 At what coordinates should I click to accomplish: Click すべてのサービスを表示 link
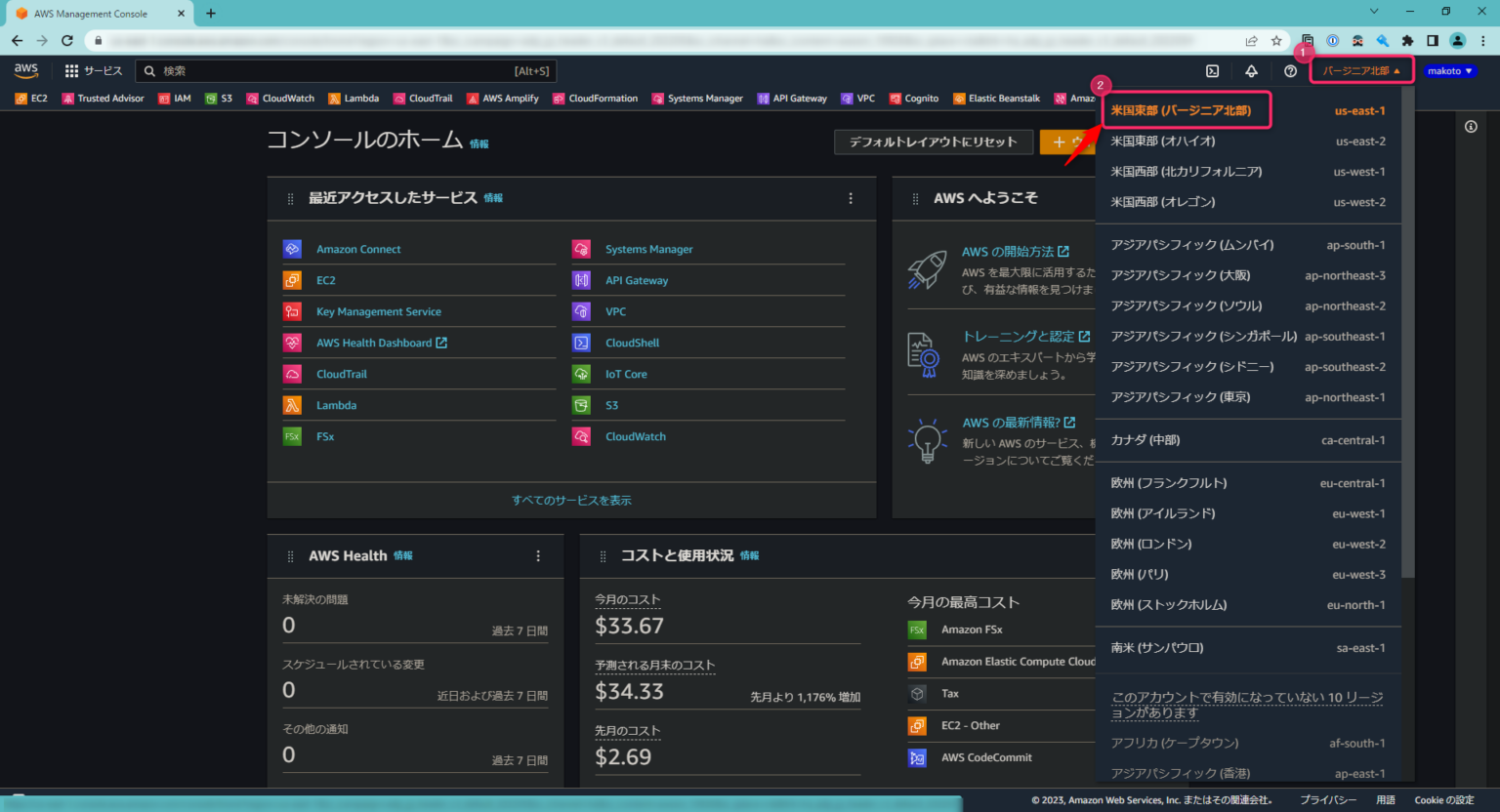[571, 499]
